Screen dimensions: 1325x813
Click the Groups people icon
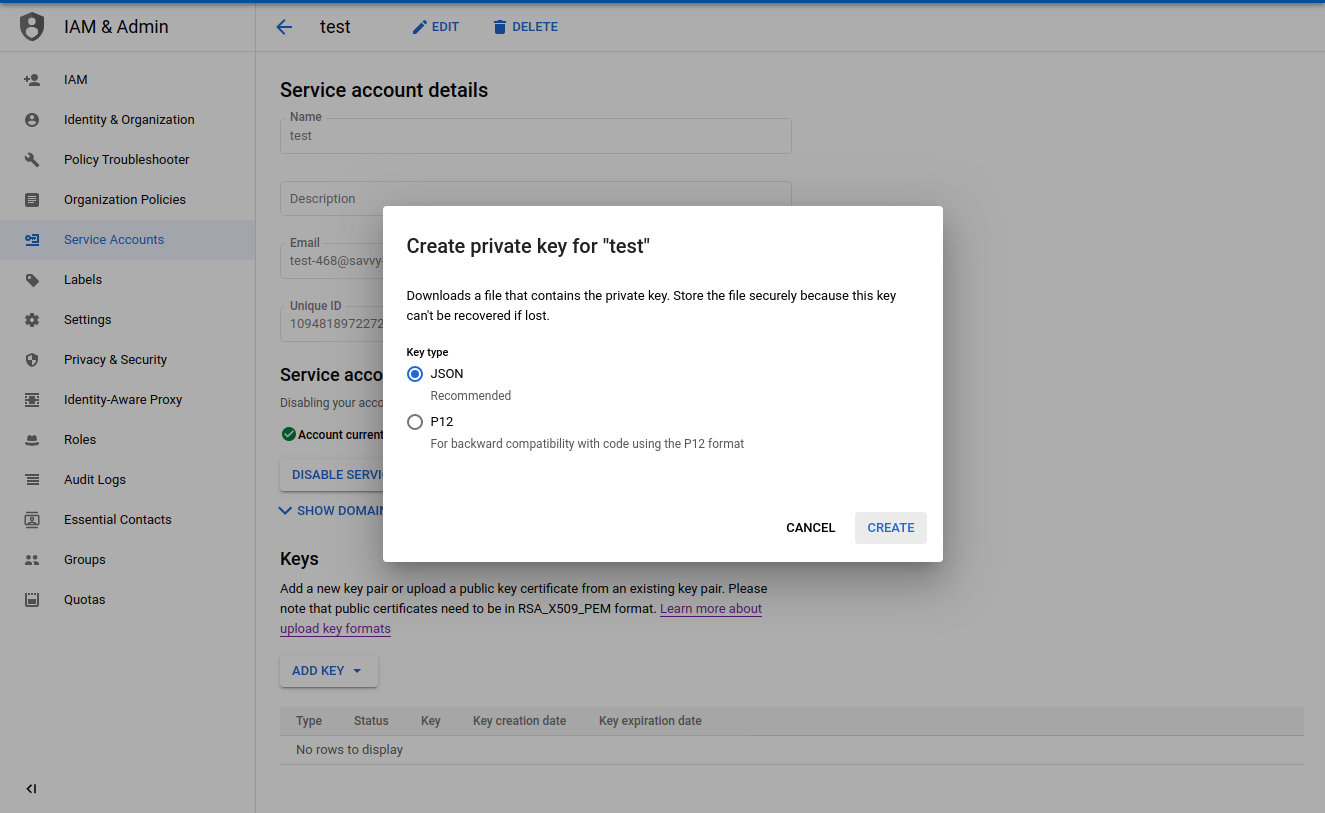point(32,560)
